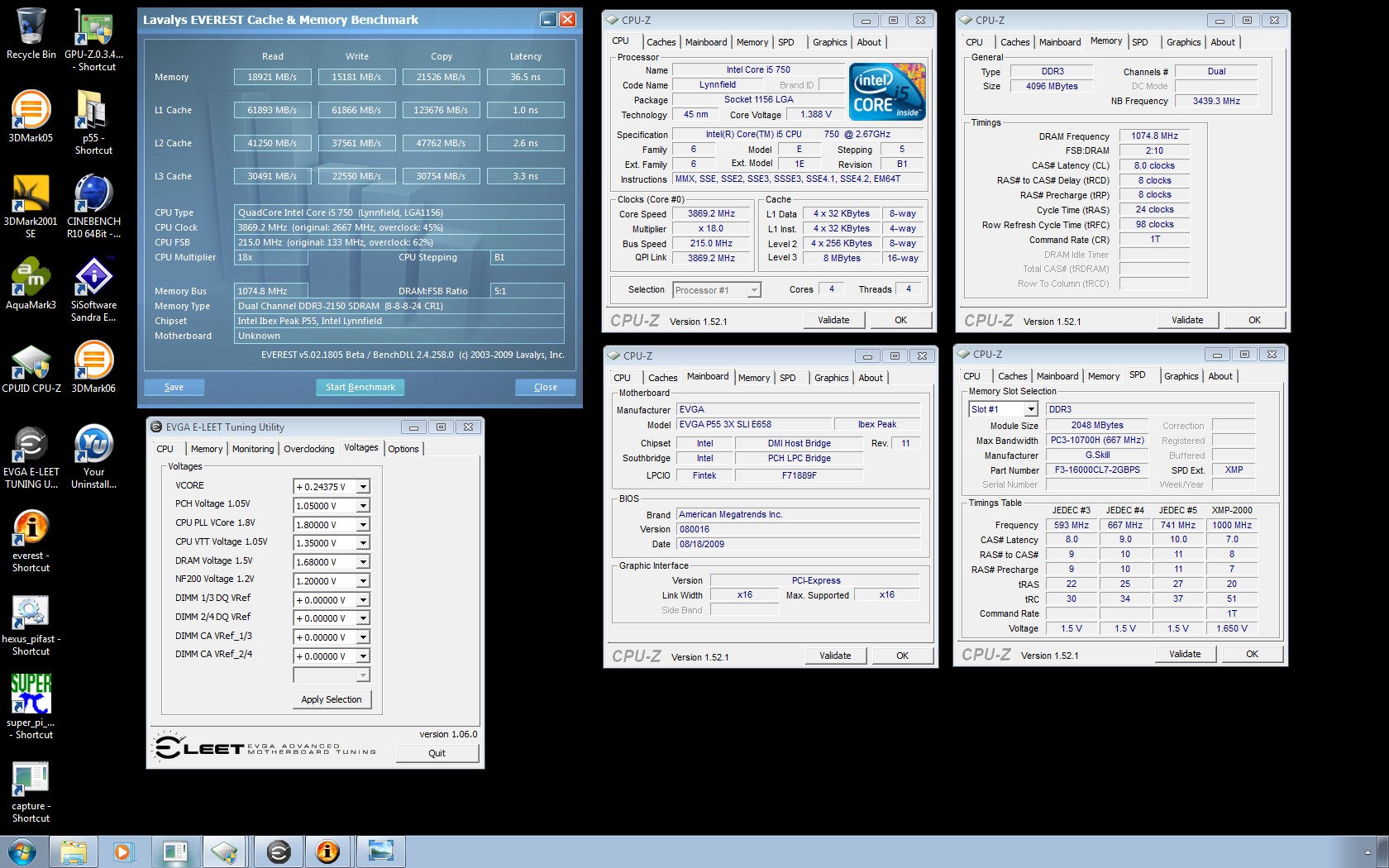
Task: Click Show Desktop strip on taskbar
Action: coord(1382,851)
